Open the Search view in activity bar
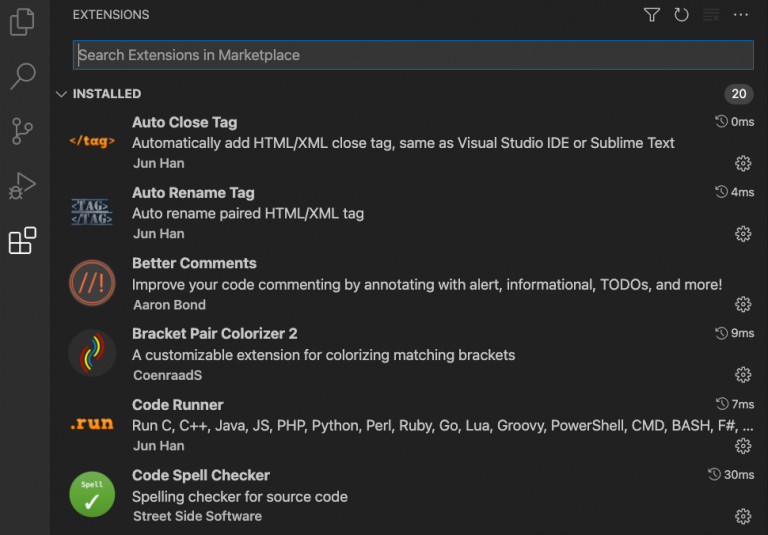Viewport: 768px width, 535px height. 22,76
